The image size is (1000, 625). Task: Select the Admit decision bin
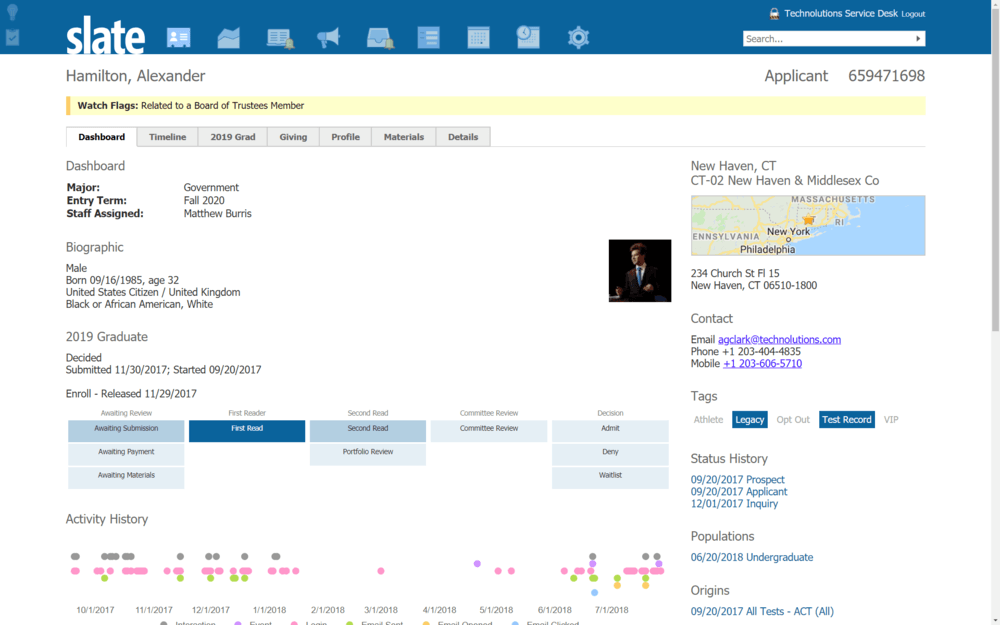tap(610, 429)
